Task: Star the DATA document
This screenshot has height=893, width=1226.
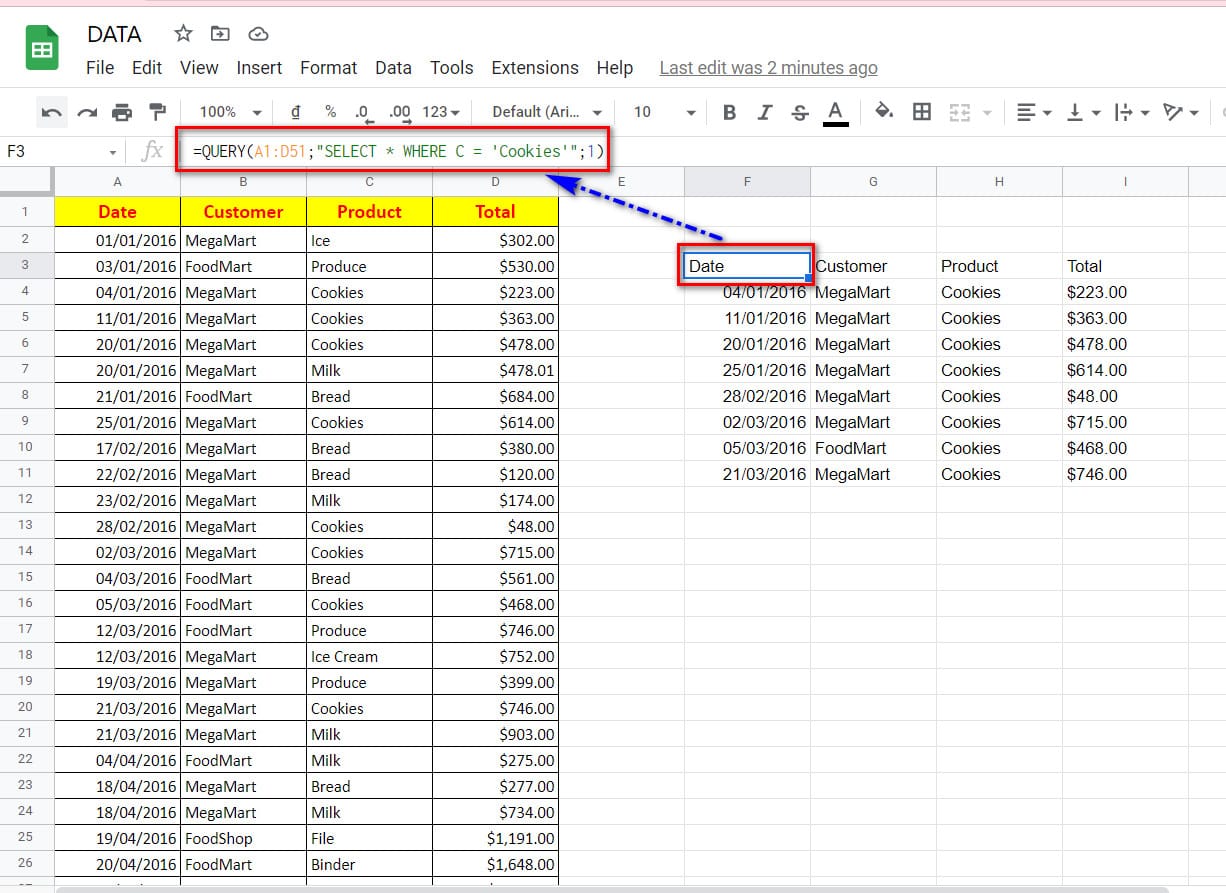Action: pos(183,34)
